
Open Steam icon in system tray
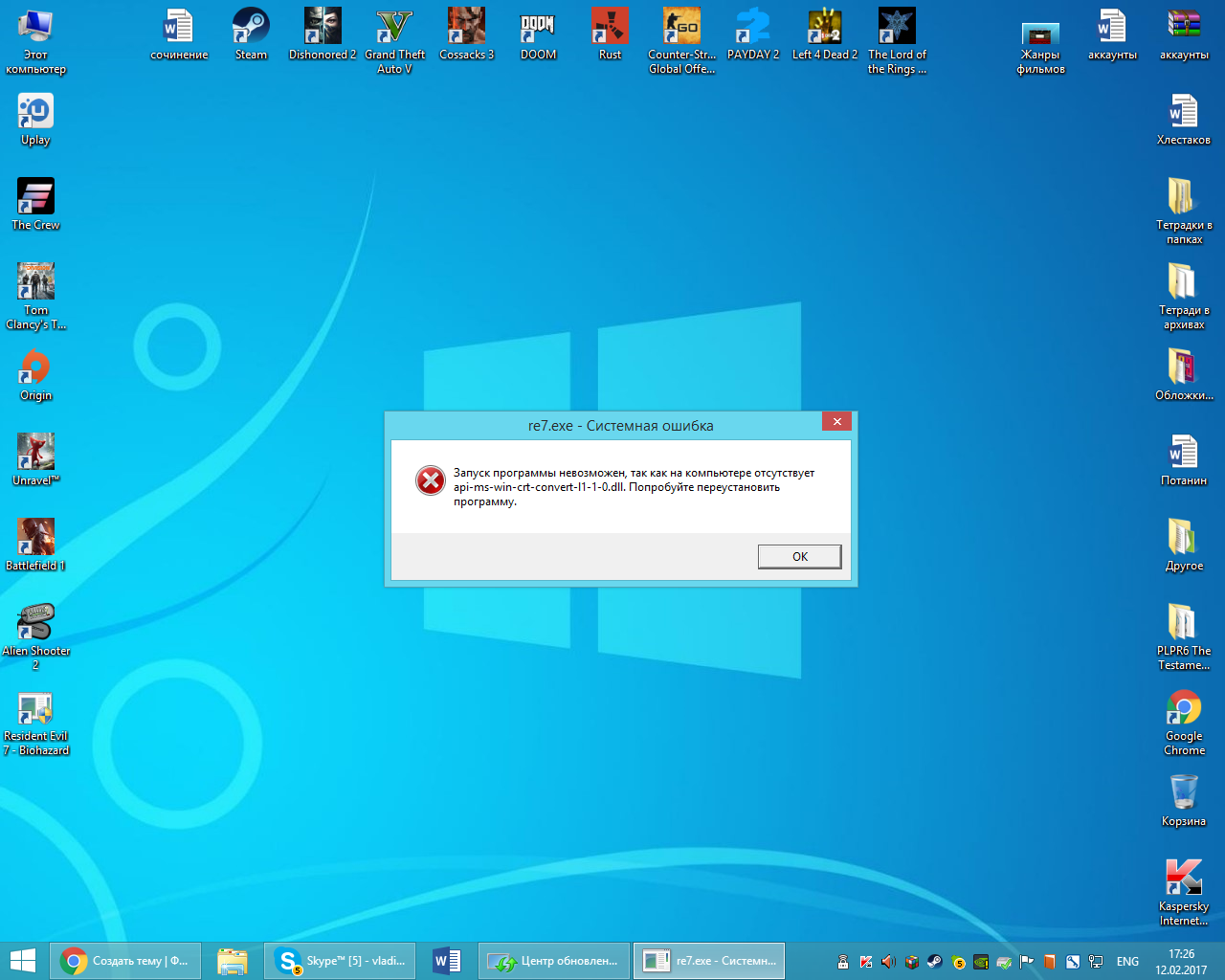coord(935,962)
